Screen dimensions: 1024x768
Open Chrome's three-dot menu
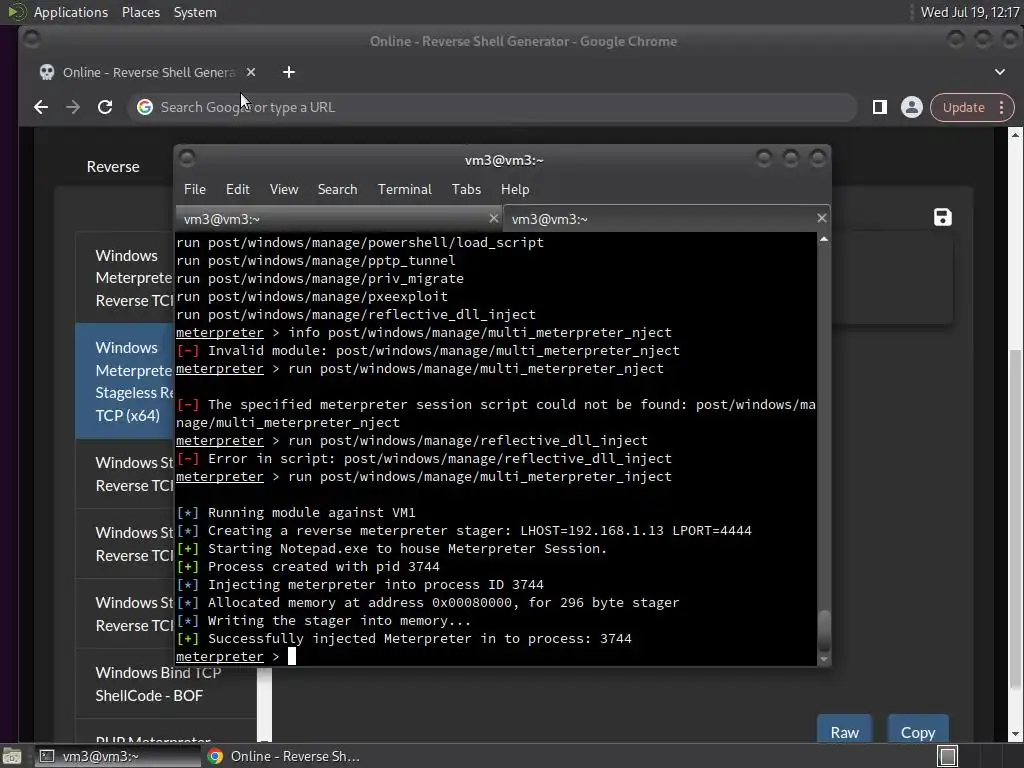click(1002, 107)
